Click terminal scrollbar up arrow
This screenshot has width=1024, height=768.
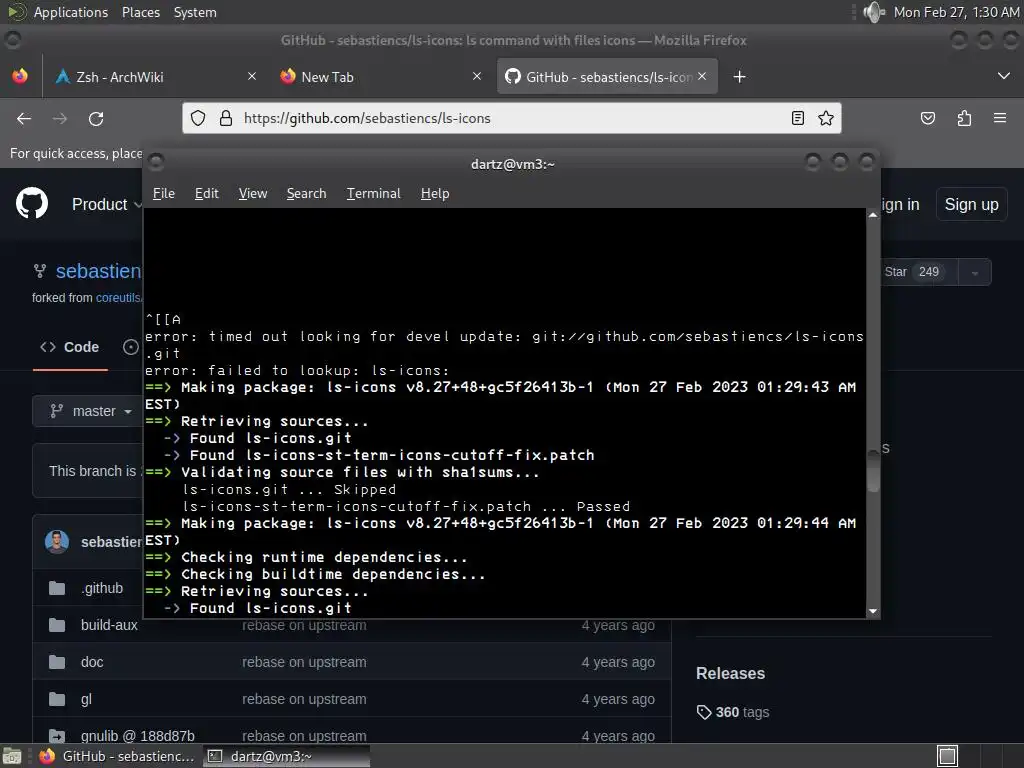[873, 215]
